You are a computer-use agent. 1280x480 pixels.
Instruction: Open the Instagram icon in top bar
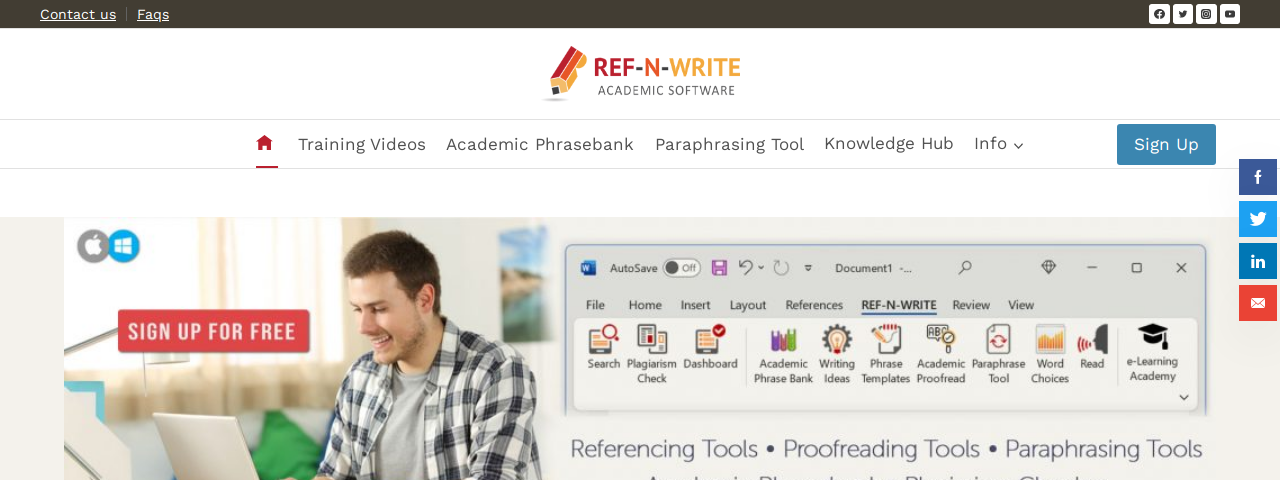[1206, 14]
